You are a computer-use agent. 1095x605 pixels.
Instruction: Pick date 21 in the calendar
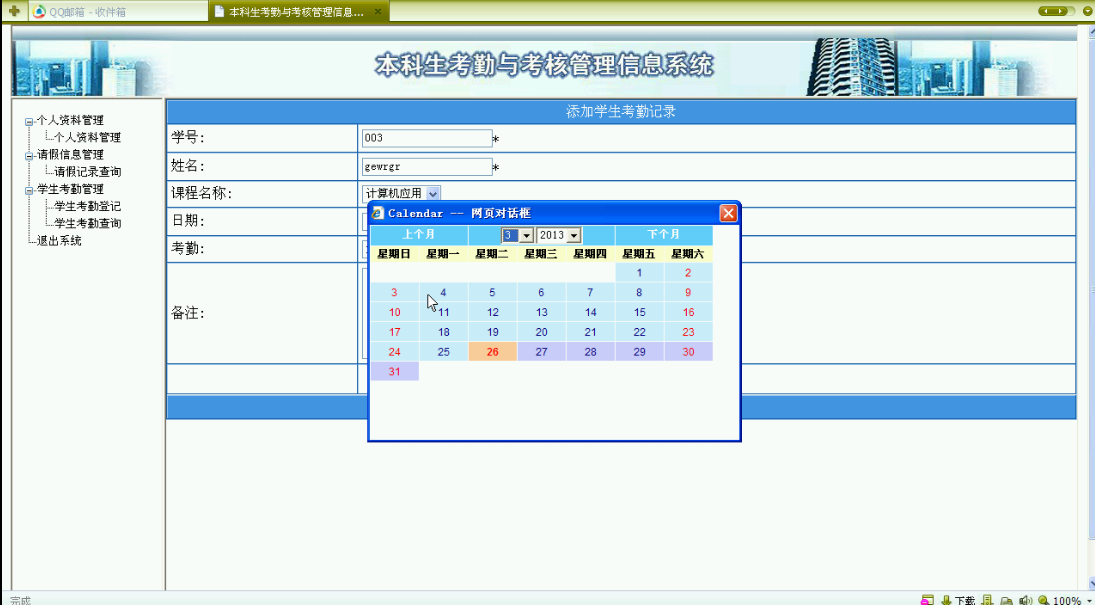pyautogui.click(x=590, y=332)
